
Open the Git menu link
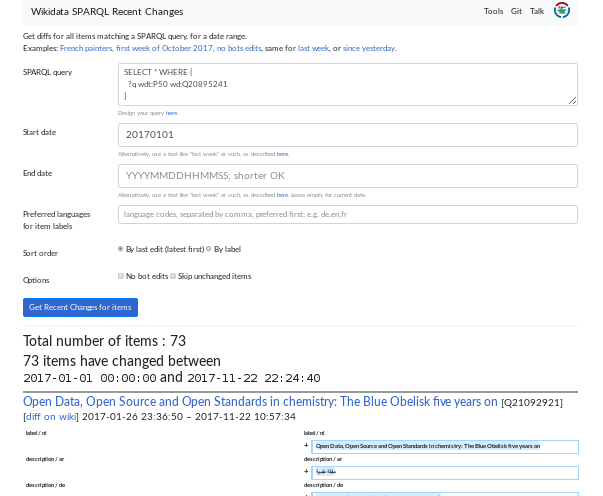click(x=516, y=11)
